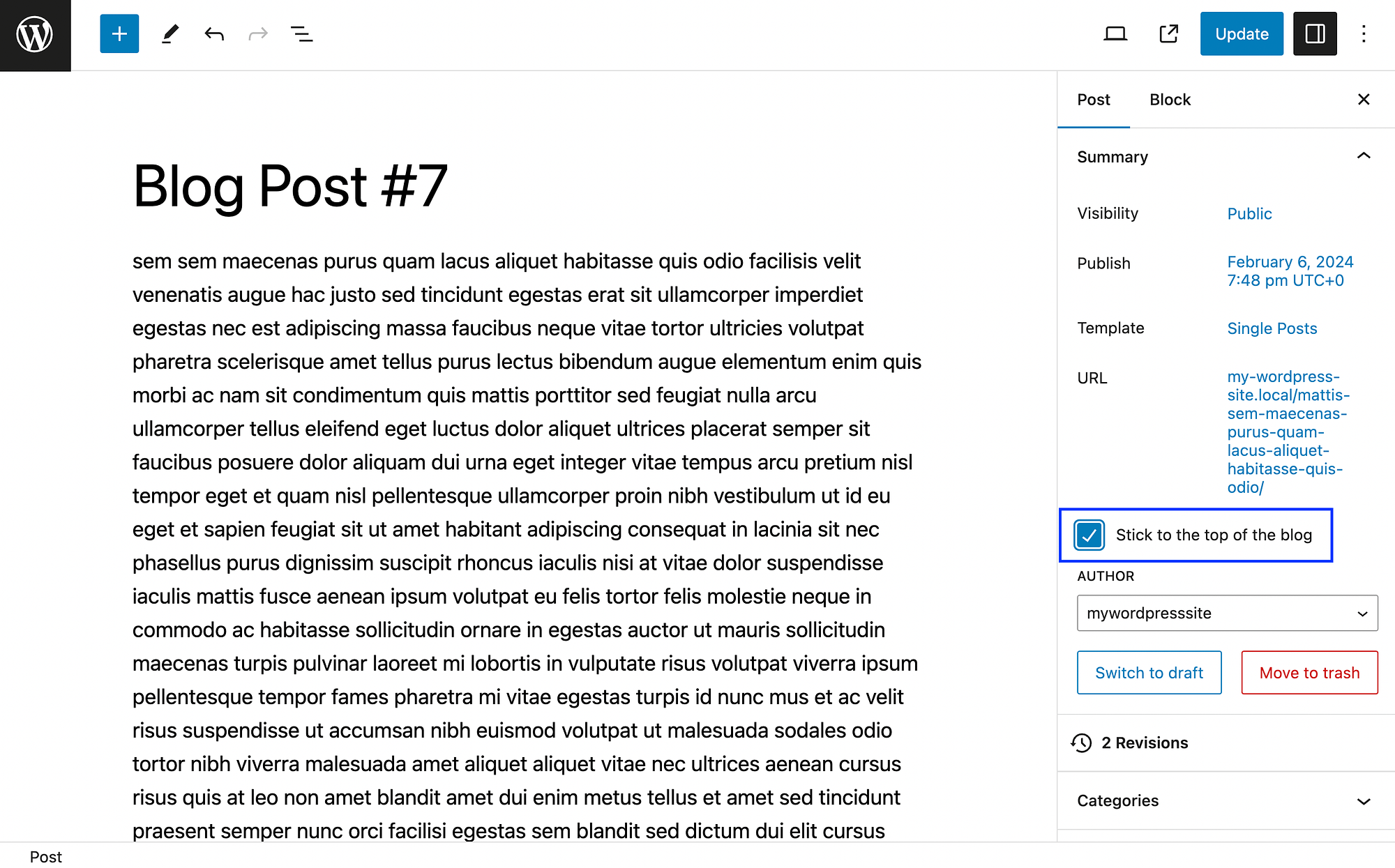Click the View in new tab icon
The width and height of the screenshot is (1395, 868).
[x=1167, y=34]
